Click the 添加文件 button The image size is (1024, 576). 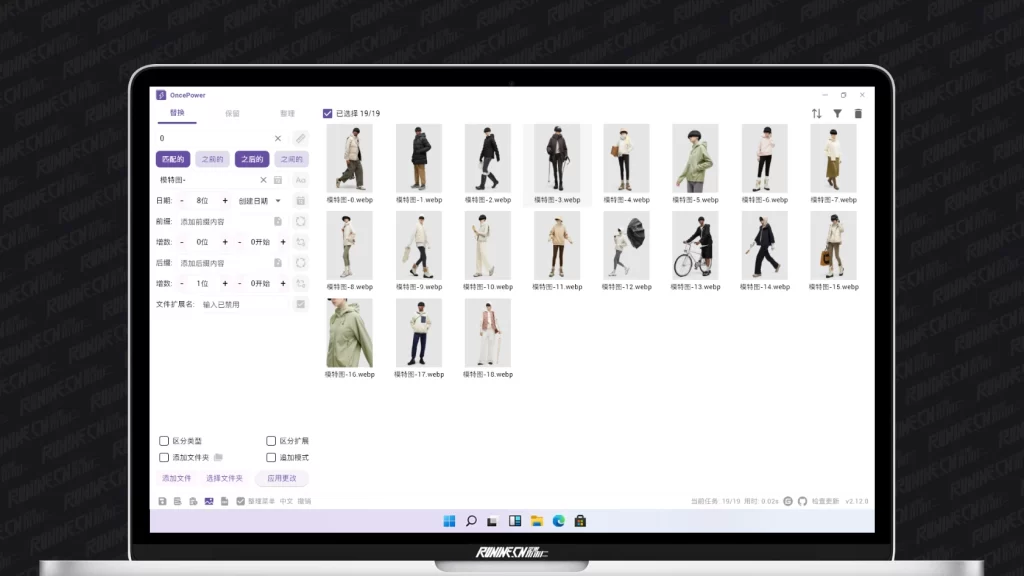click(177, 478)
